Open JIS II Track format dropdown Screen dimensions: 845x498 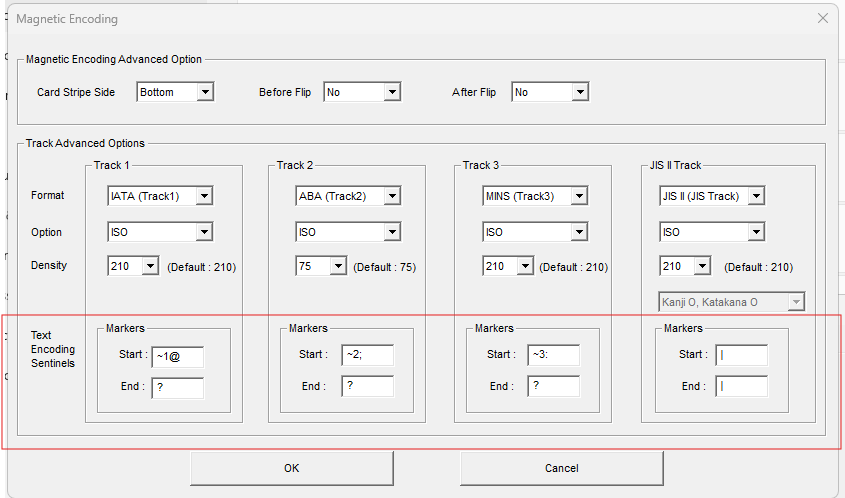point(712,196)
